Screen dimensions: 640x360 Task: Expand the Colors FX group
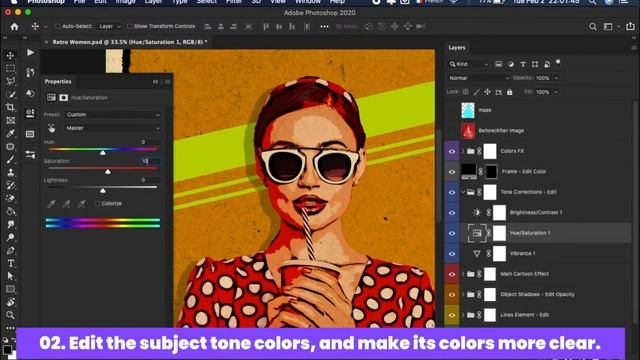[x=462, y=151]
